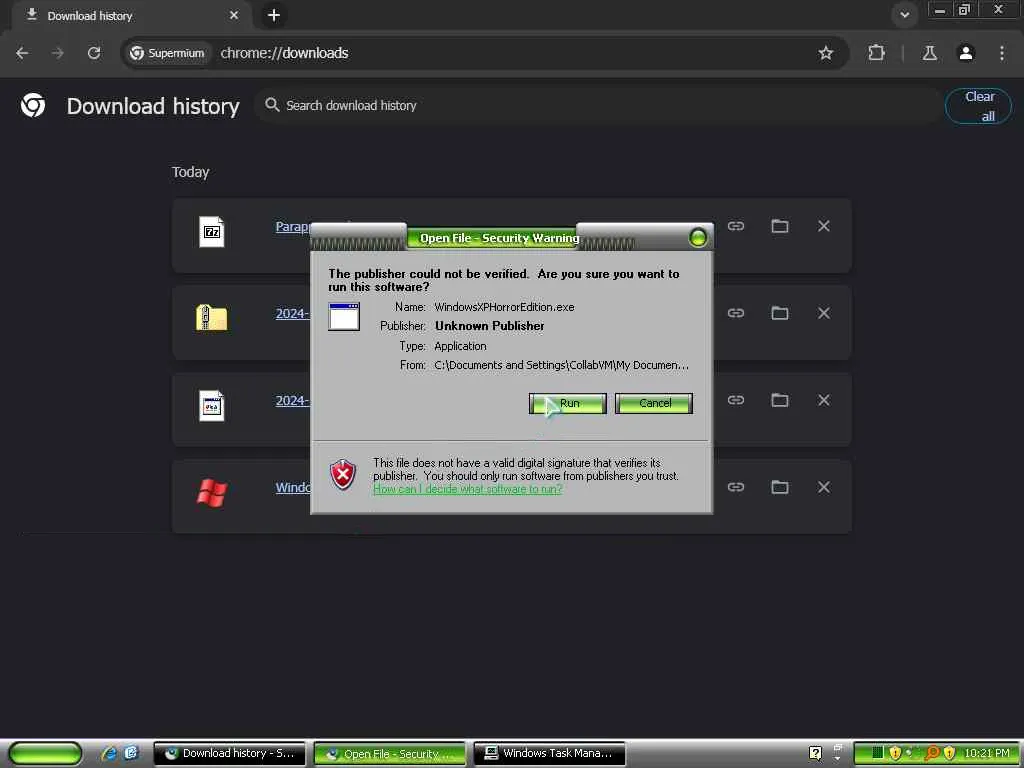Open the tab search dropdown arrow
Viewport: 1024px width, 768px height.
pos(904,14)
